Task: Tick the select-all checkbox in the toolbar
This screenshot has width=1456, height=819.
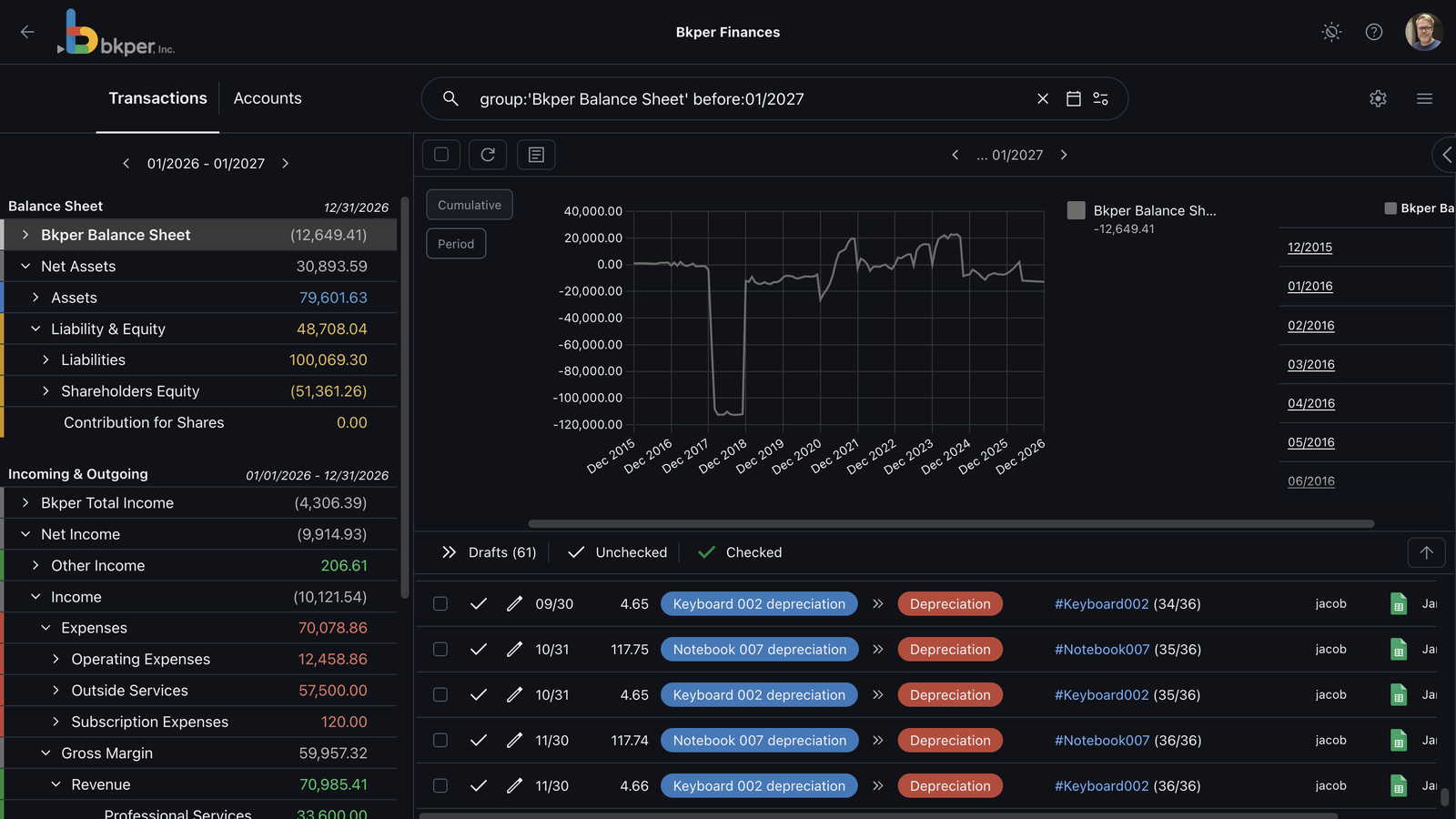Action: coord(441,155)
